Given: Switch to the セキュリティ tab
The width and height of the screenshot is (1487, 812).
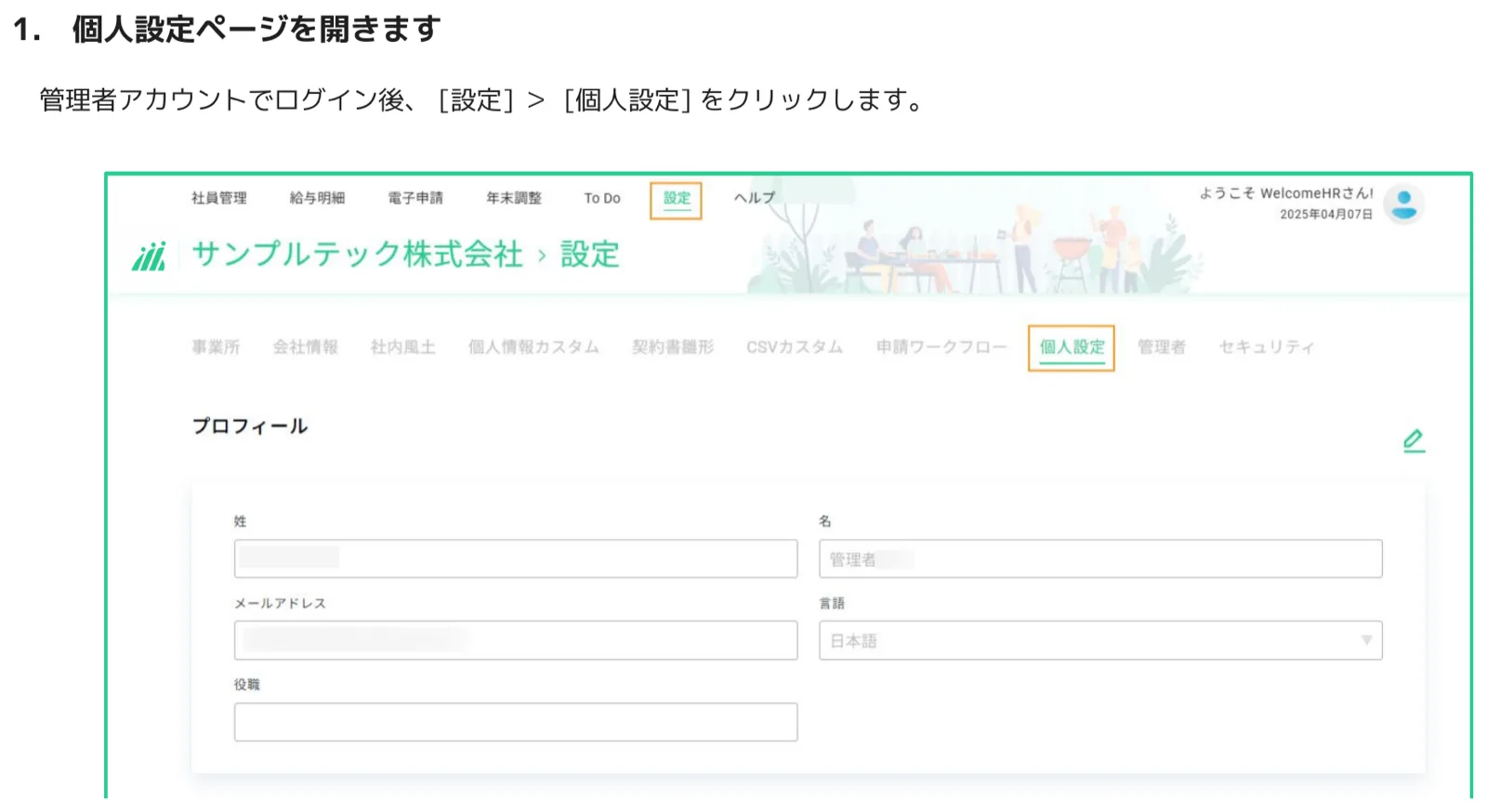Looking at the screenshot, I should pos(1267,347).
